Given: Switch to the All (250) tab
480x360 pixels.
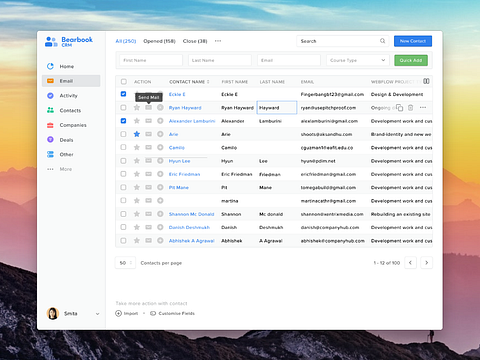Looking at the screenshot, I should pyautogui.click(x=126, y=41).
